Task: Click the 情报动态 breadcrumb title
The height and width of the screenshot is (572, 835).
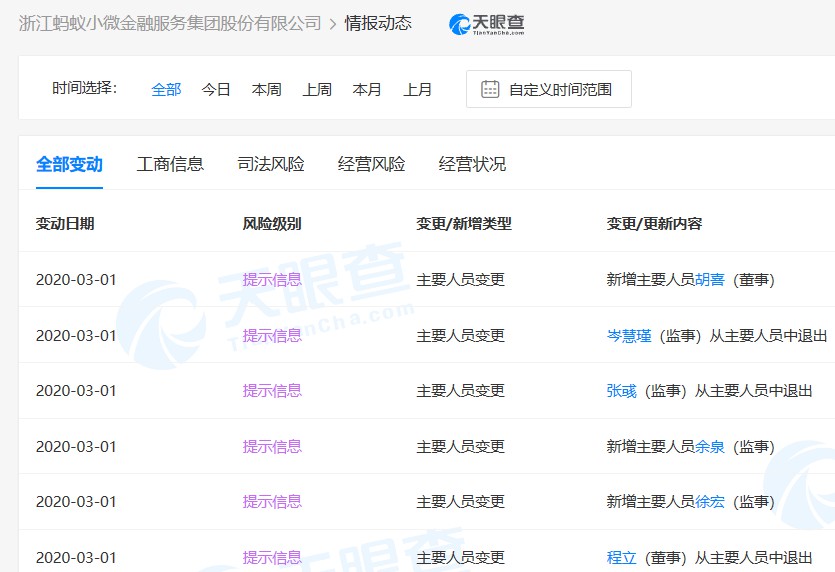Action: tap(378, 23)
